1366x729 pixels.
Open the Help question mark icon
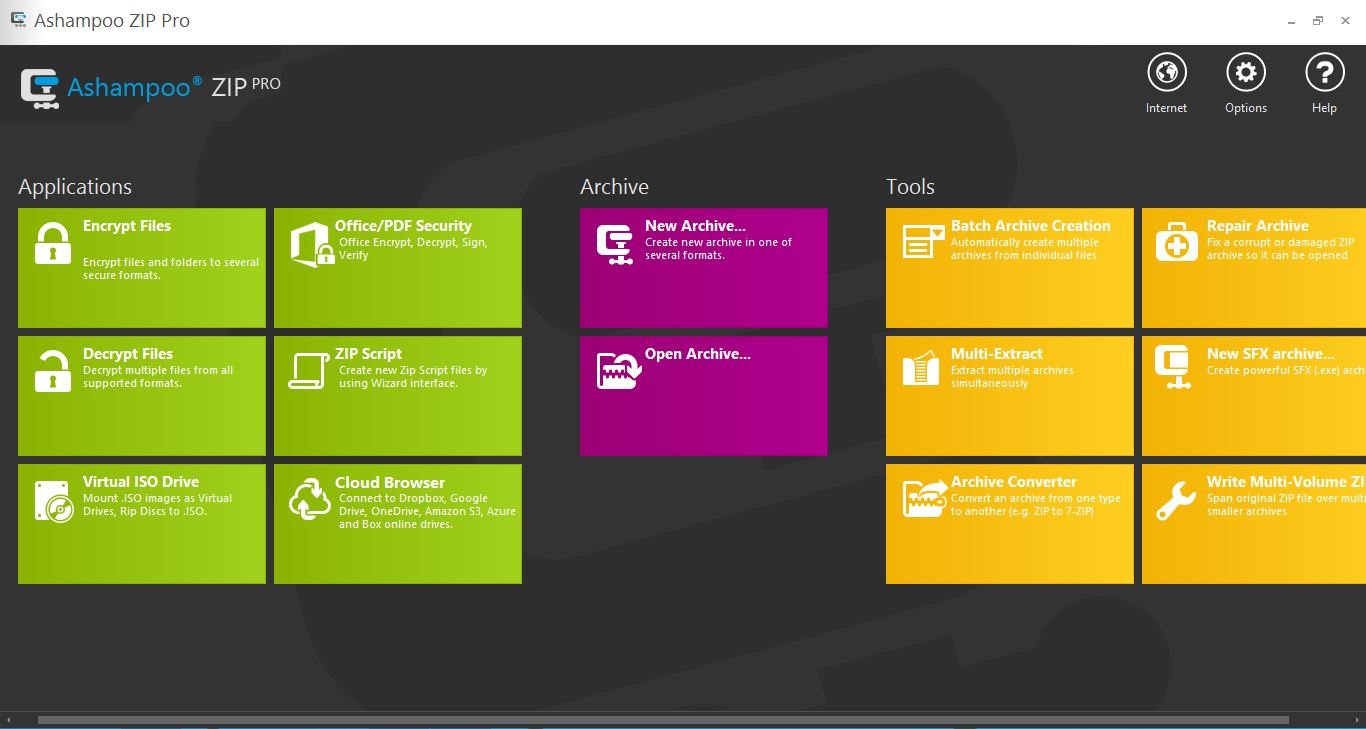pyautogui.click(x=1324, y=73)
